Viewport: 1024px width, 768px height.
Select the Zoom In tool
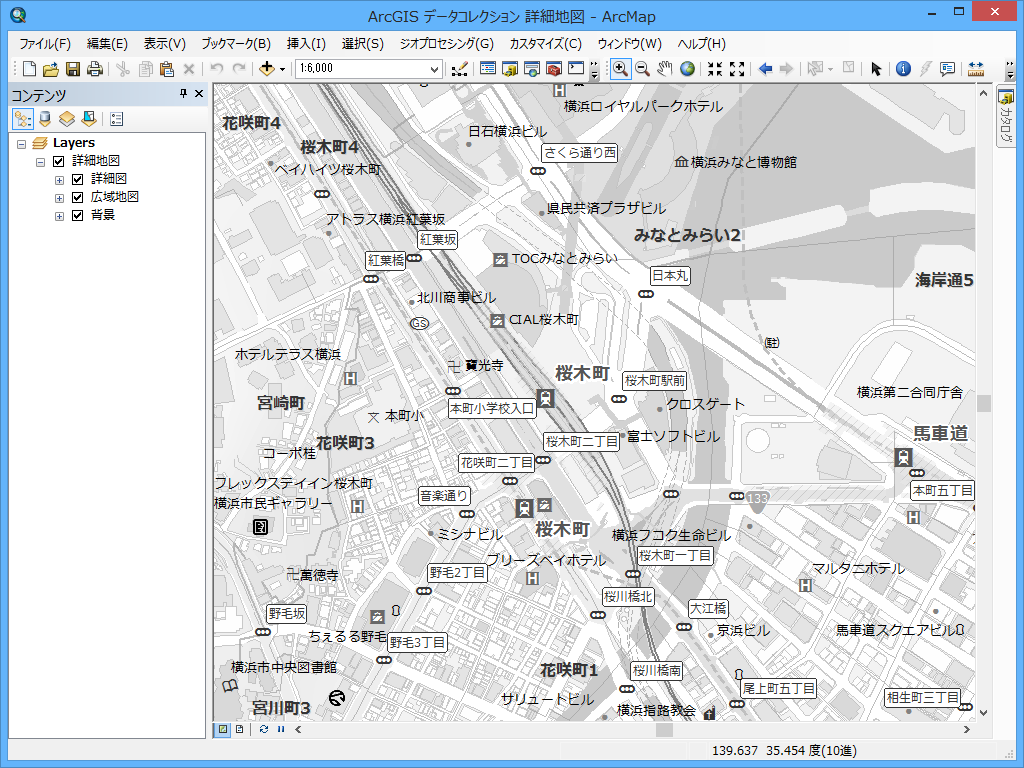620,69
